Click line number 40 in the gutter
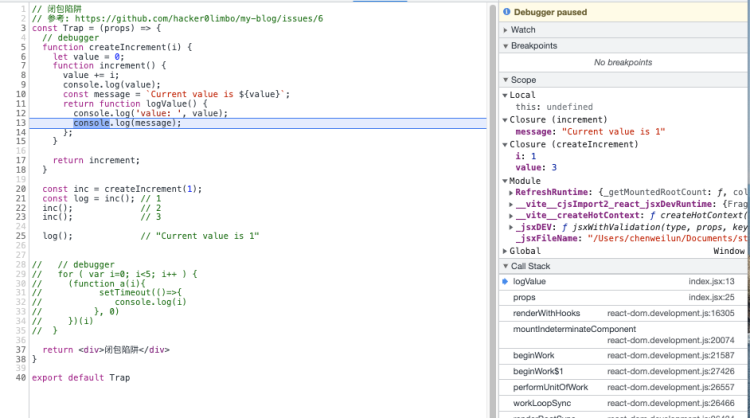This screenshot has height=418, width=750. (21, 378)
